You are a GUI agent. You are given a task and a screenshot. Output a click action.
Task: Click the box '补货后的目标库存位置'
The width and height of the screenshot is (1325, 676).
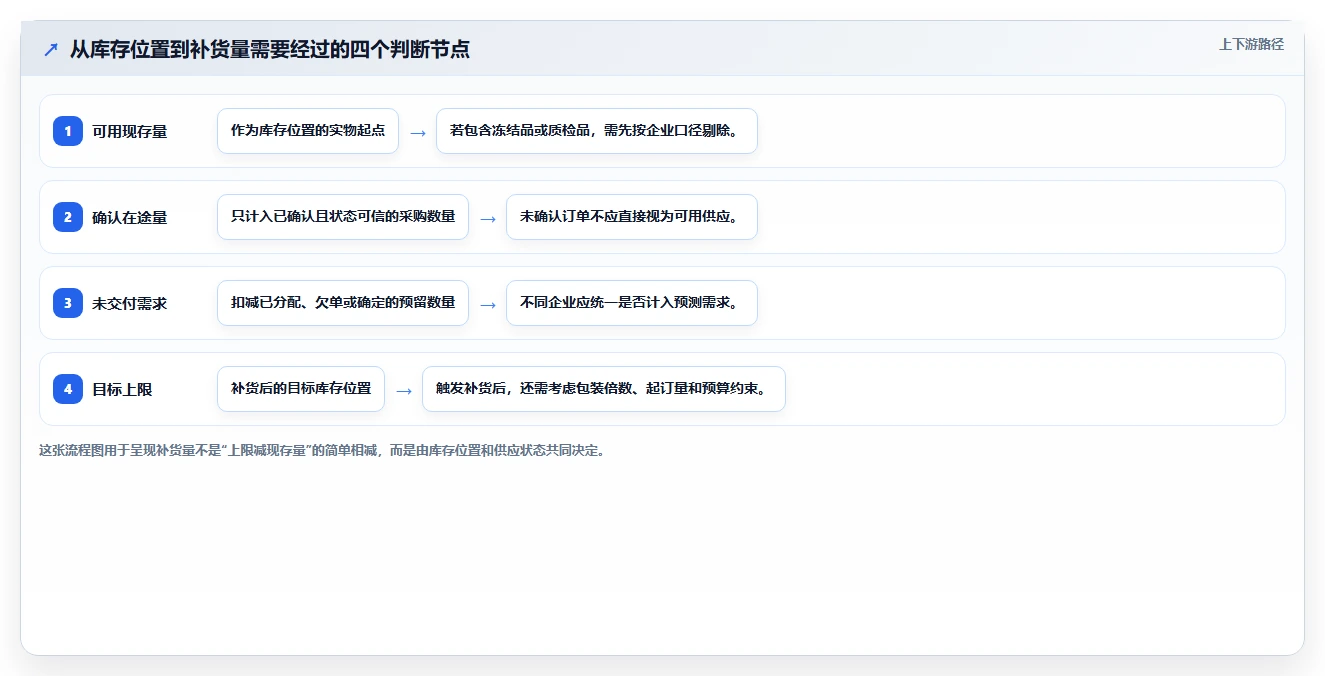pos(301,389)
